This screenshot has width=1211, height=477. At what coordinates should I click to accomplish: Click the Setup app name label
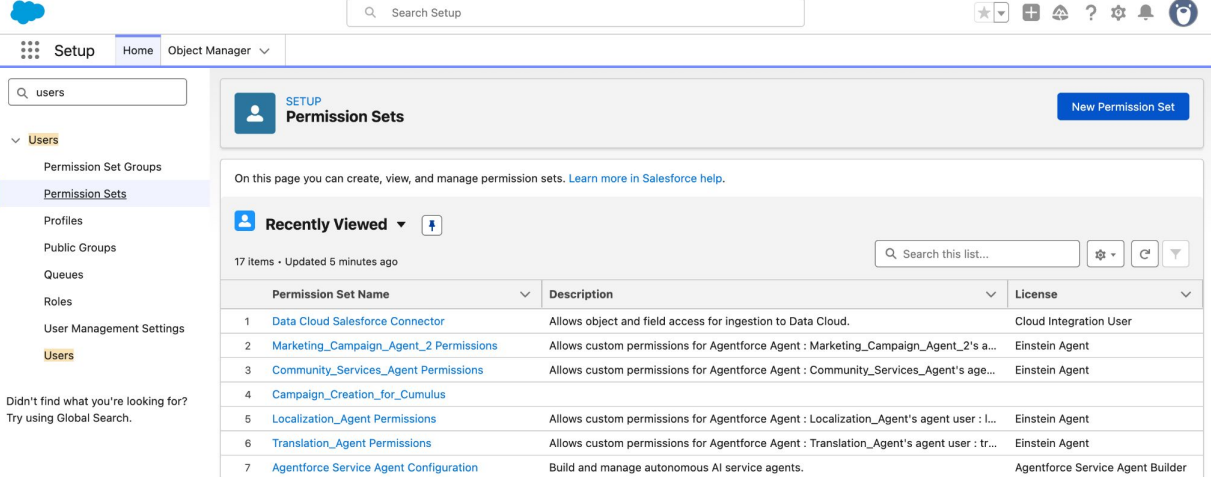[74, 51]
